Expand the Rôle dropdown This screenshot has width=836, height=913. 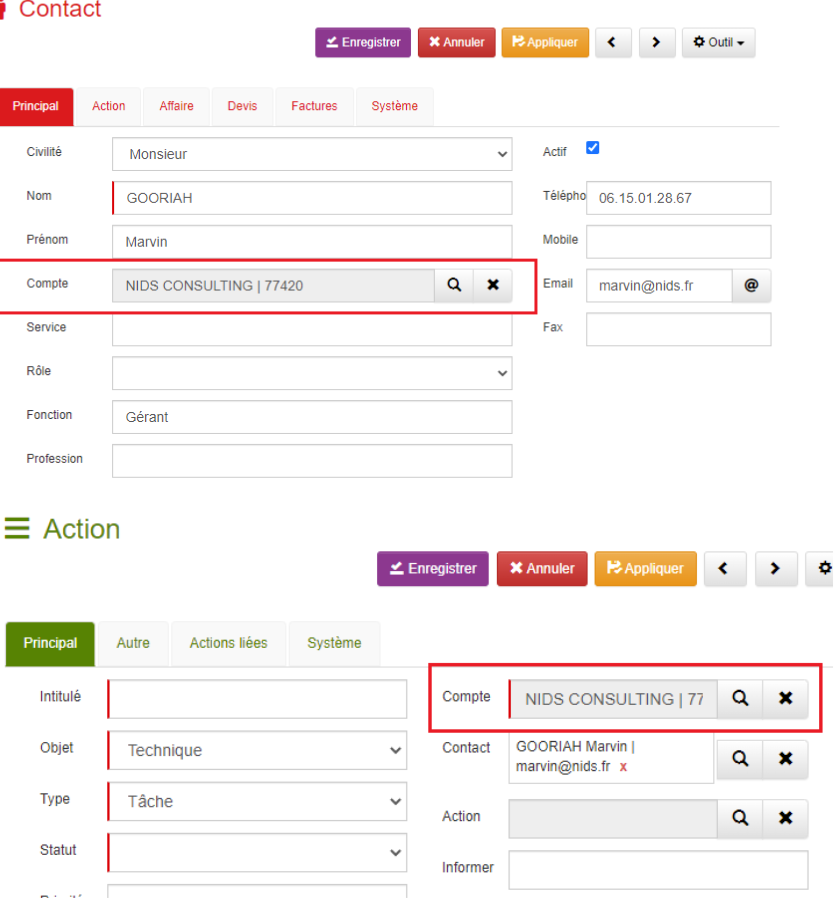312,373
